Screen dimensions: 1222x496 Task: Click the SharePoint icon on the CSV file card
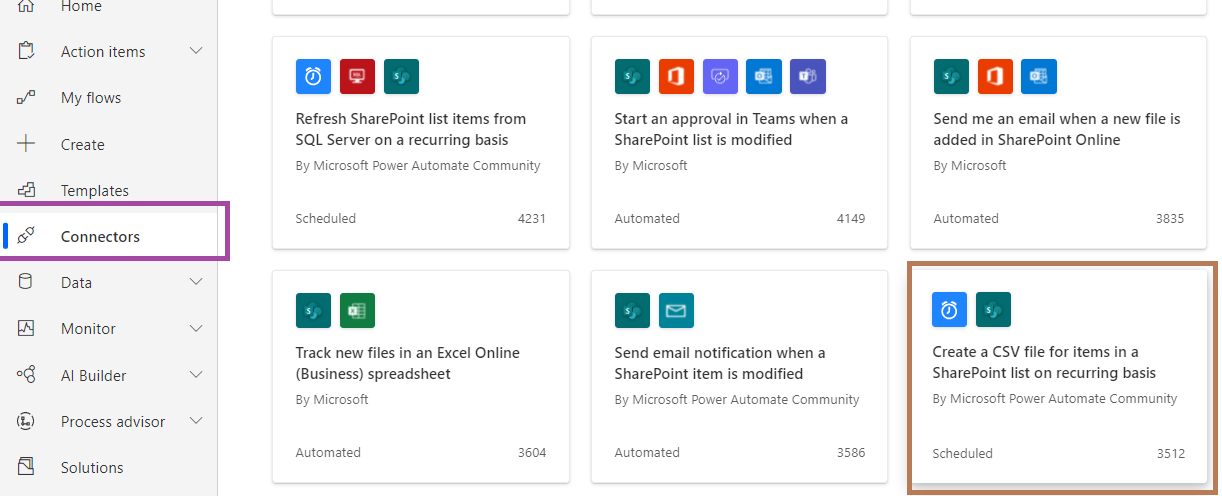pyautogui.click(x=994, y=309)
